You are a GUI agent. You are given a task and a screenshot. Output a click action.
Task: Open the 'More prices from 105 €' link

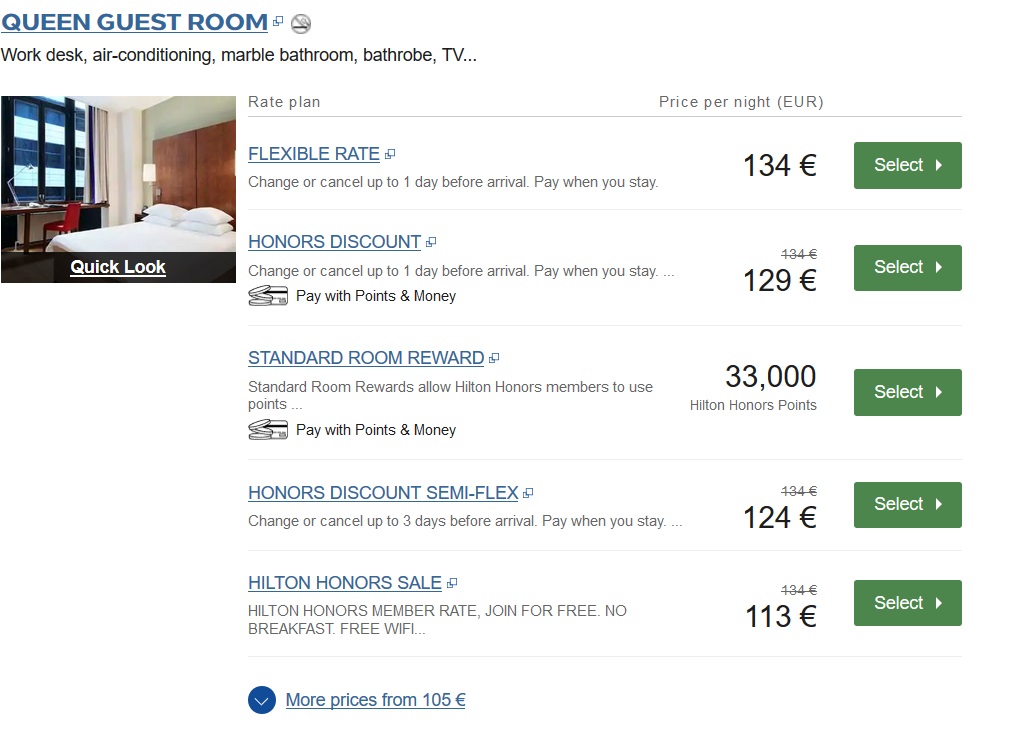(x=375, y=700)
